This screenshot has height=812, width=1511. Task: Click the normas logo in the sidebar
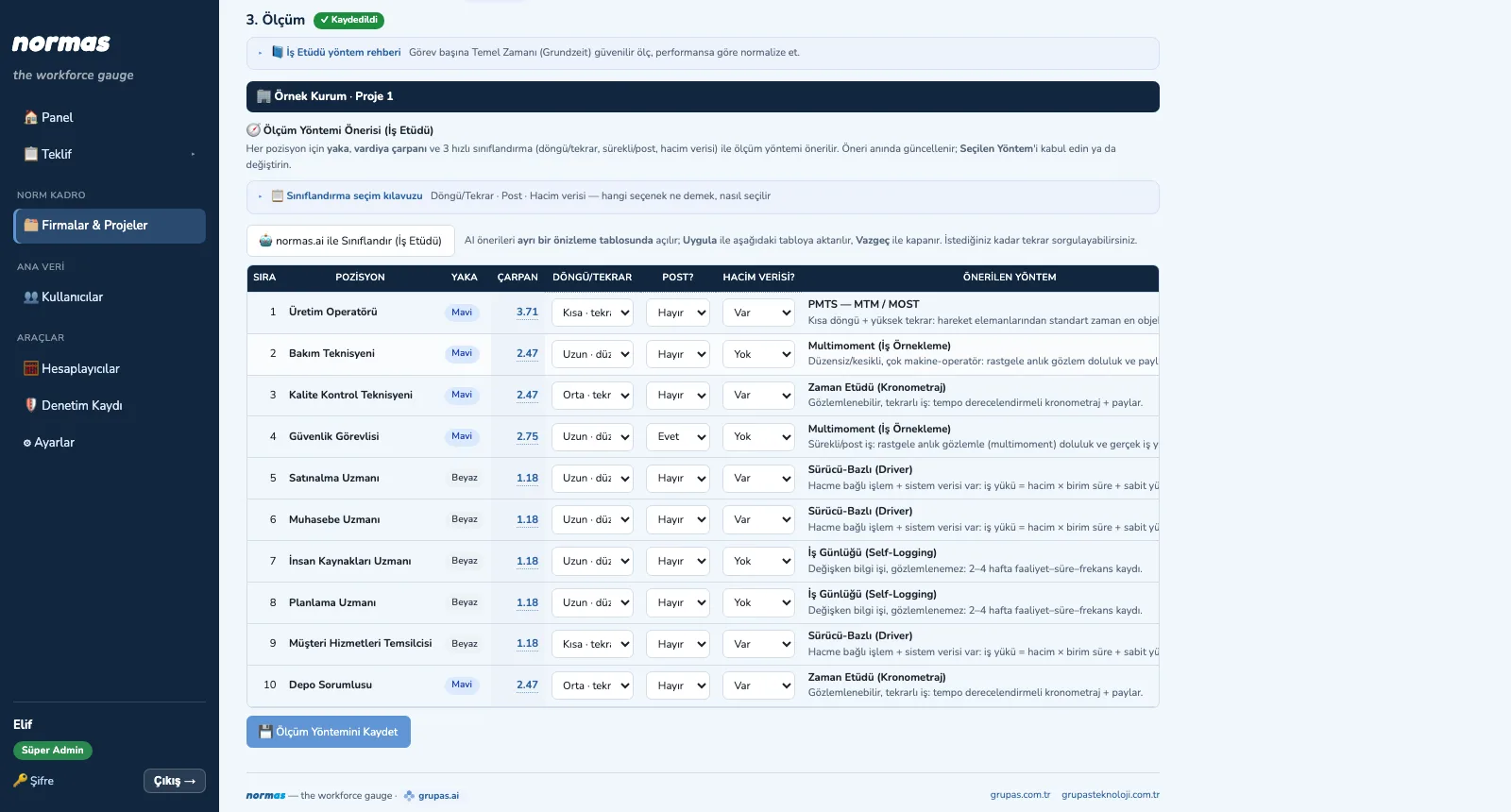click(x=61, y=43)
